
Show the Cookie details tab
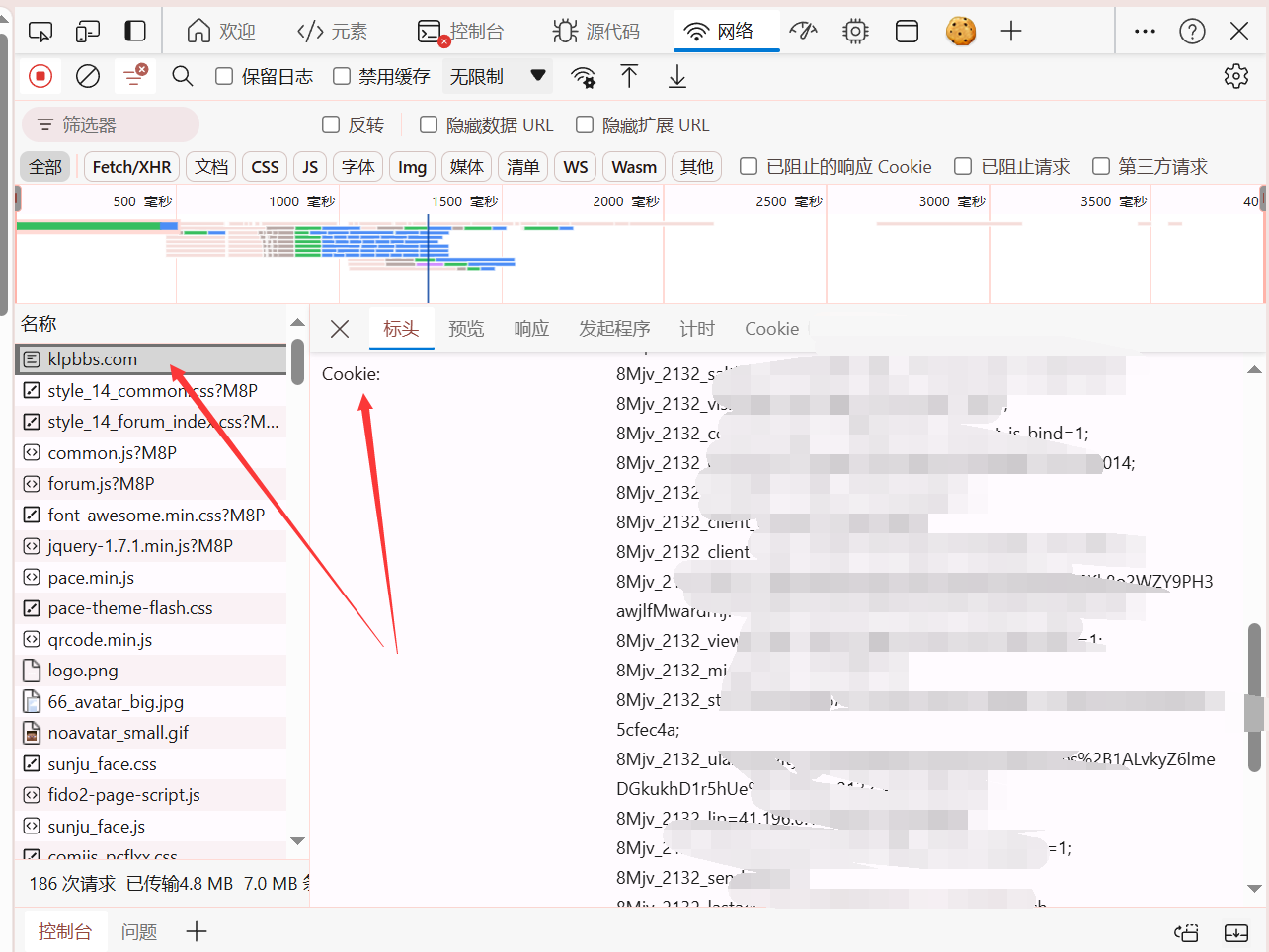coord(771,329)
